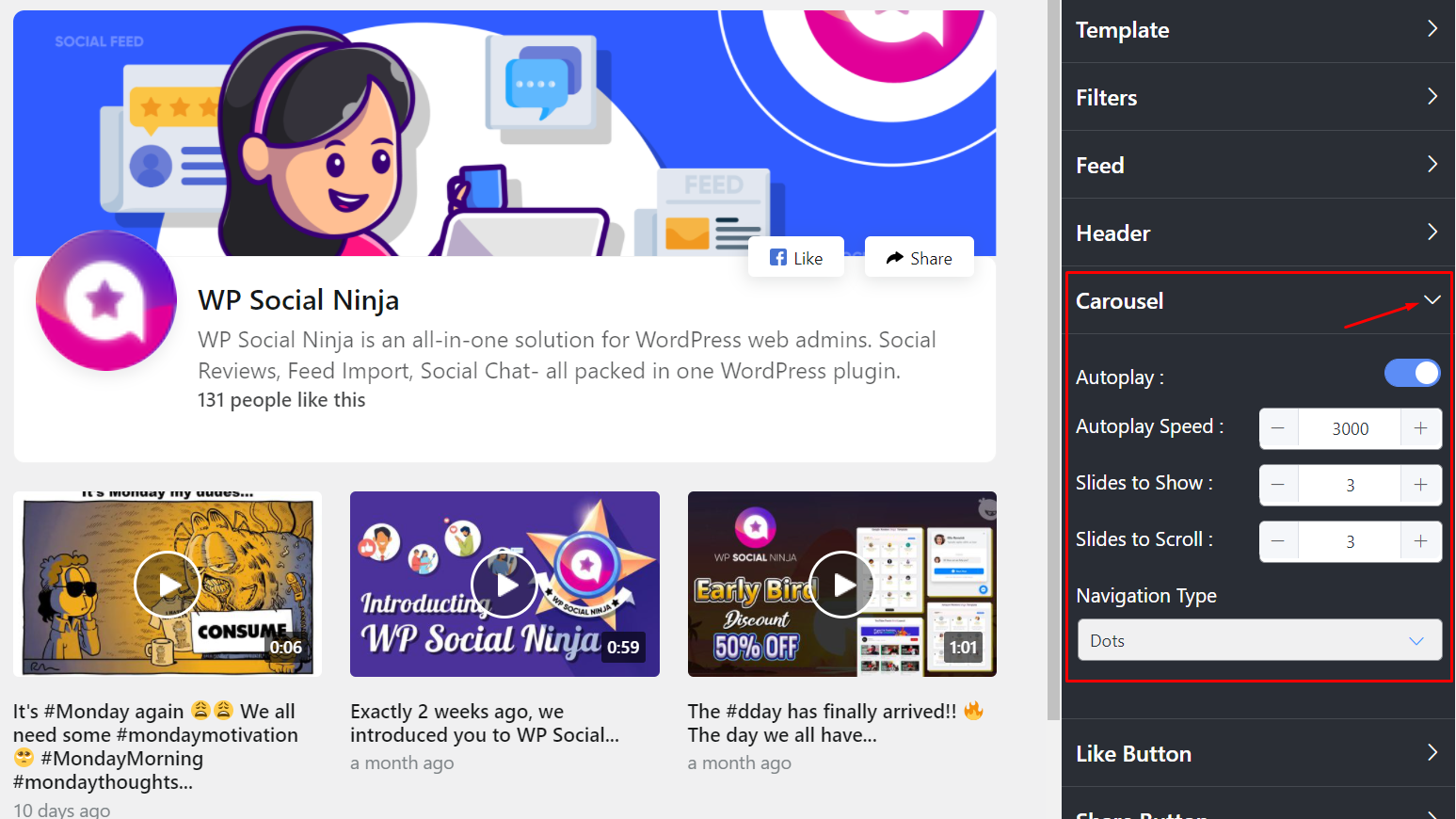Click the Slides to Show number field

[1350, 485]
